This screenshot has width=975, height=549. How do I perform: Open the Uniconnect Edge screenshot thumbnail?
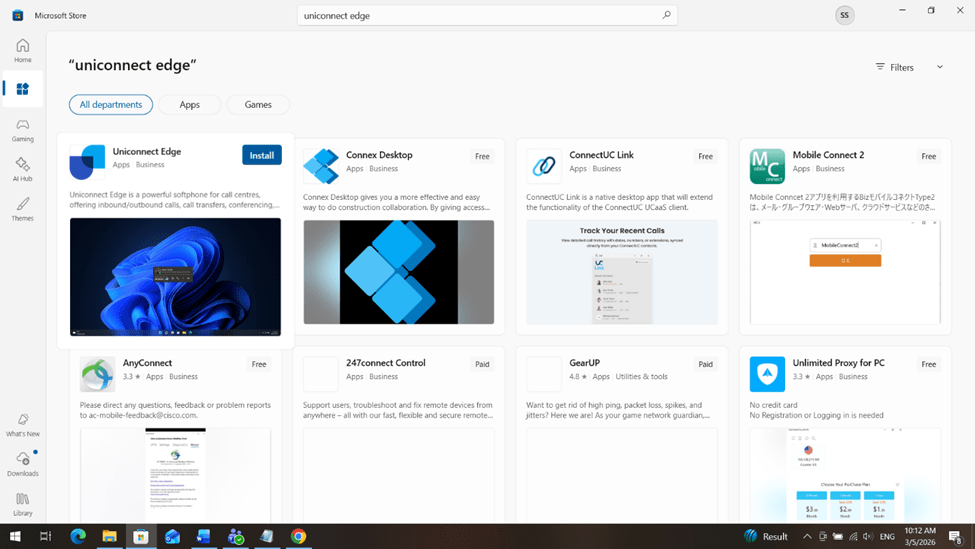pos(175,276)
